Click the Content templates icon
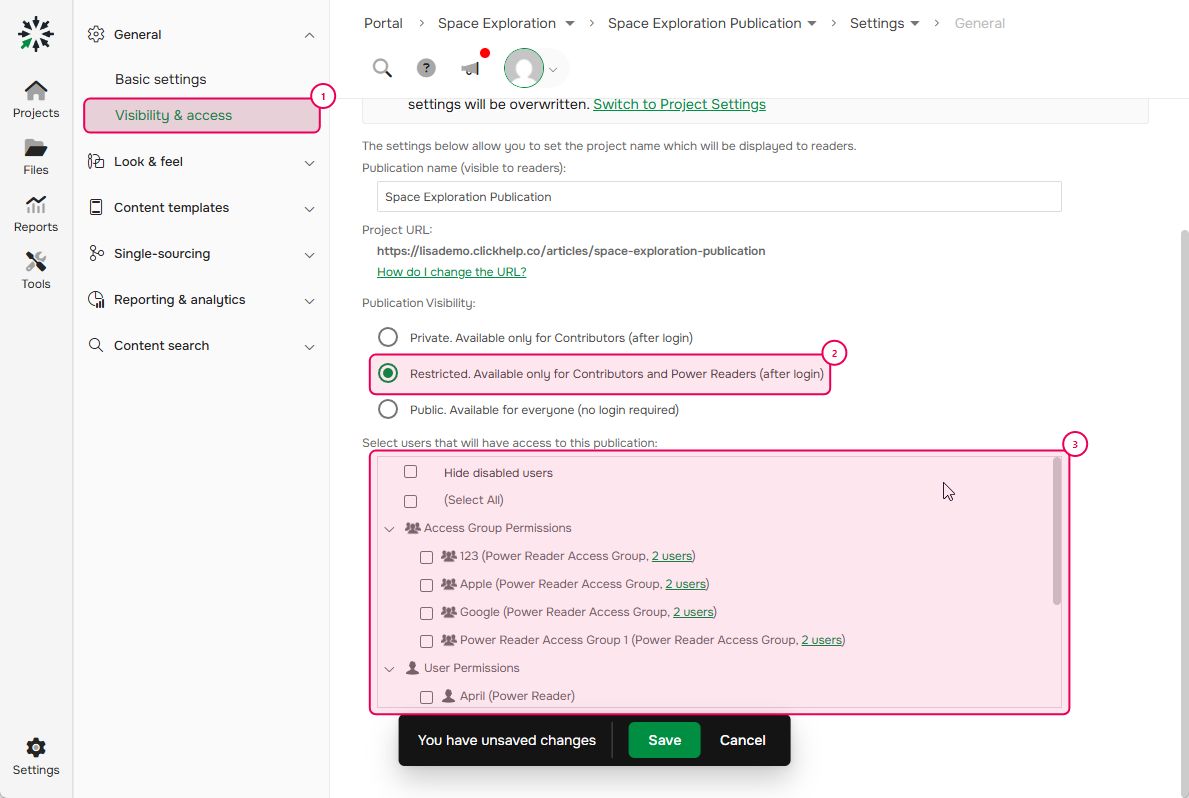 click(x=96, y=207)
